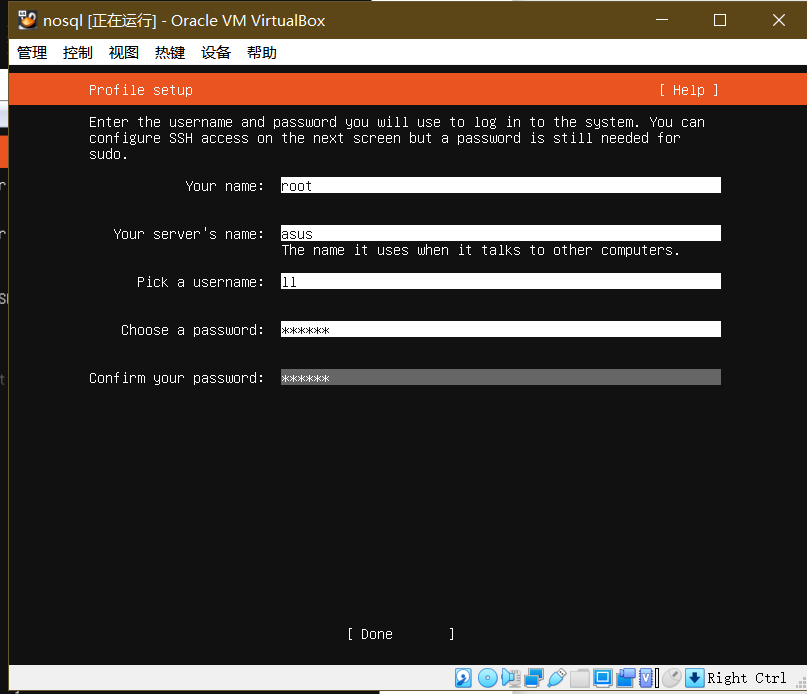Click the CPU virtualization status icon
This screenshot has height=694, width=807.
646,678
